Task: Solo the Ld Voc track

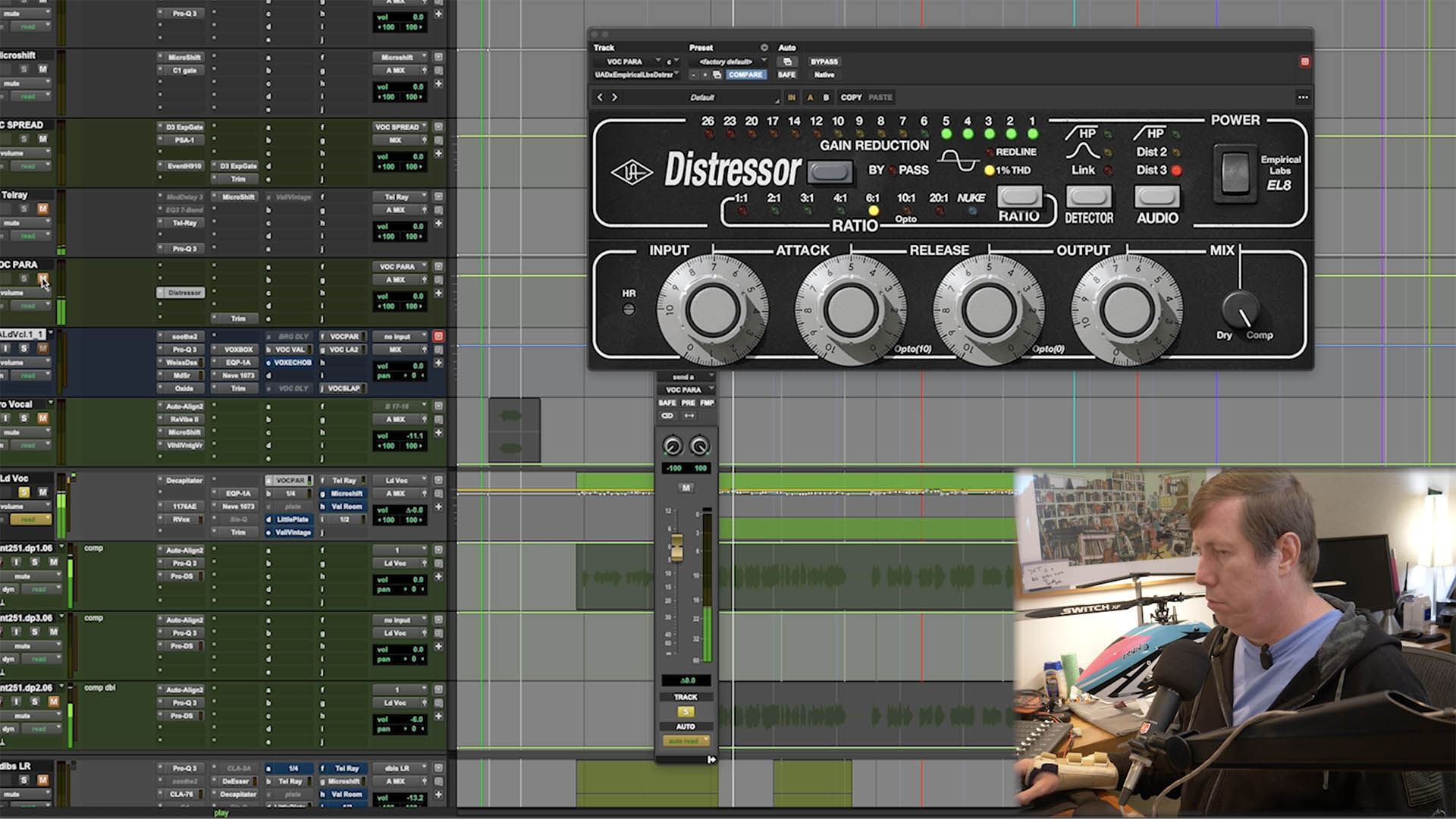Action: (24, 492)
